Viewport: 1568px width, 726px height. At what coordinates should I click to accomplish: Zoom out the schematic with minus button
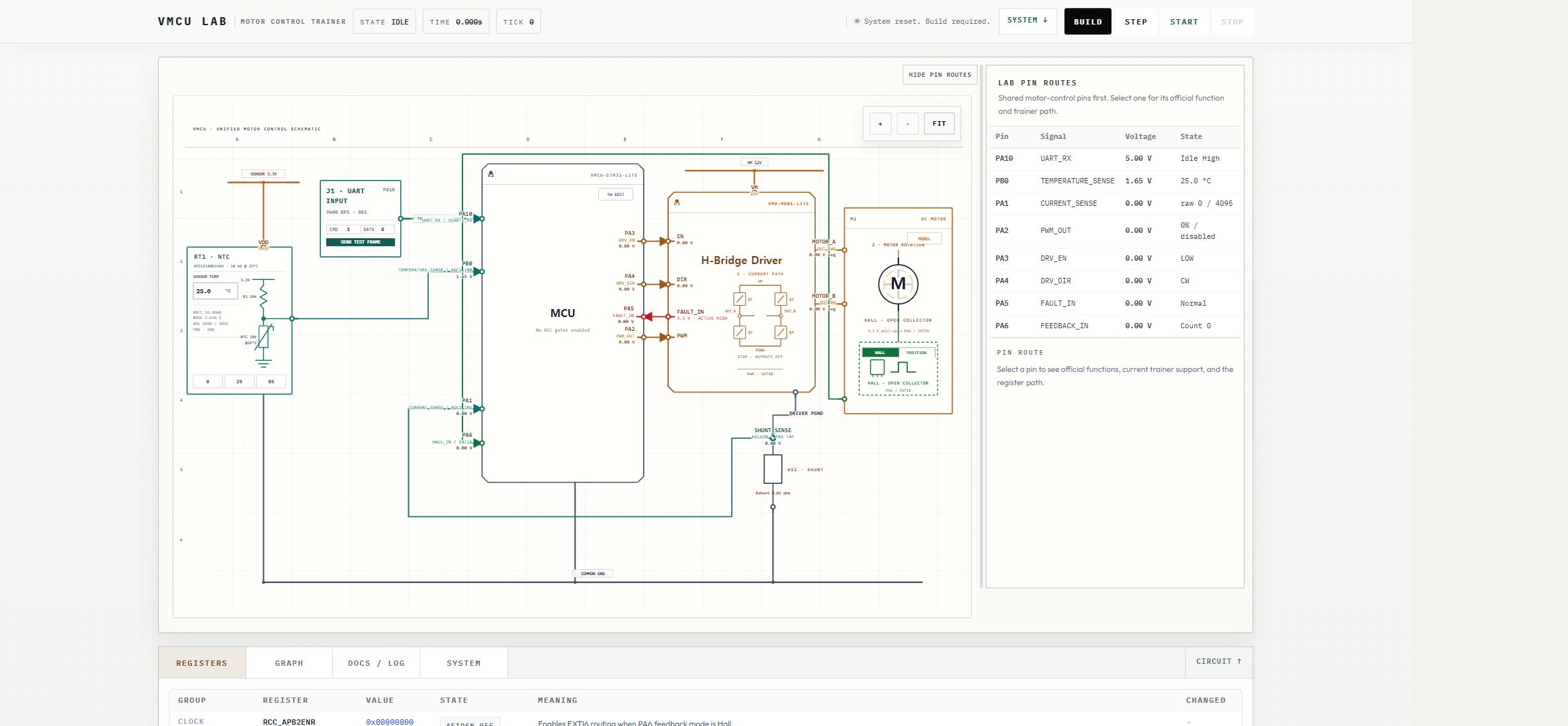908,124
